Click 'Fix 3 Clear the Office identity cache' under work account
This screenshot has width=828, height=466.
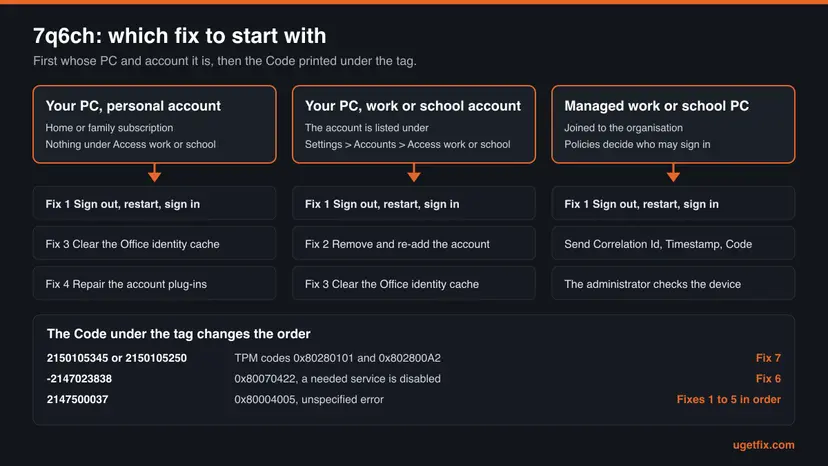[x=413, y=284]
